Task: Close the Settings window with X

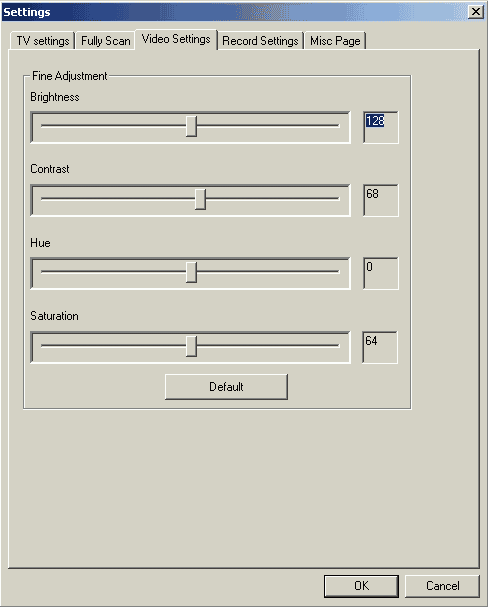Action: pyautogui.click(x=476, y=12)
